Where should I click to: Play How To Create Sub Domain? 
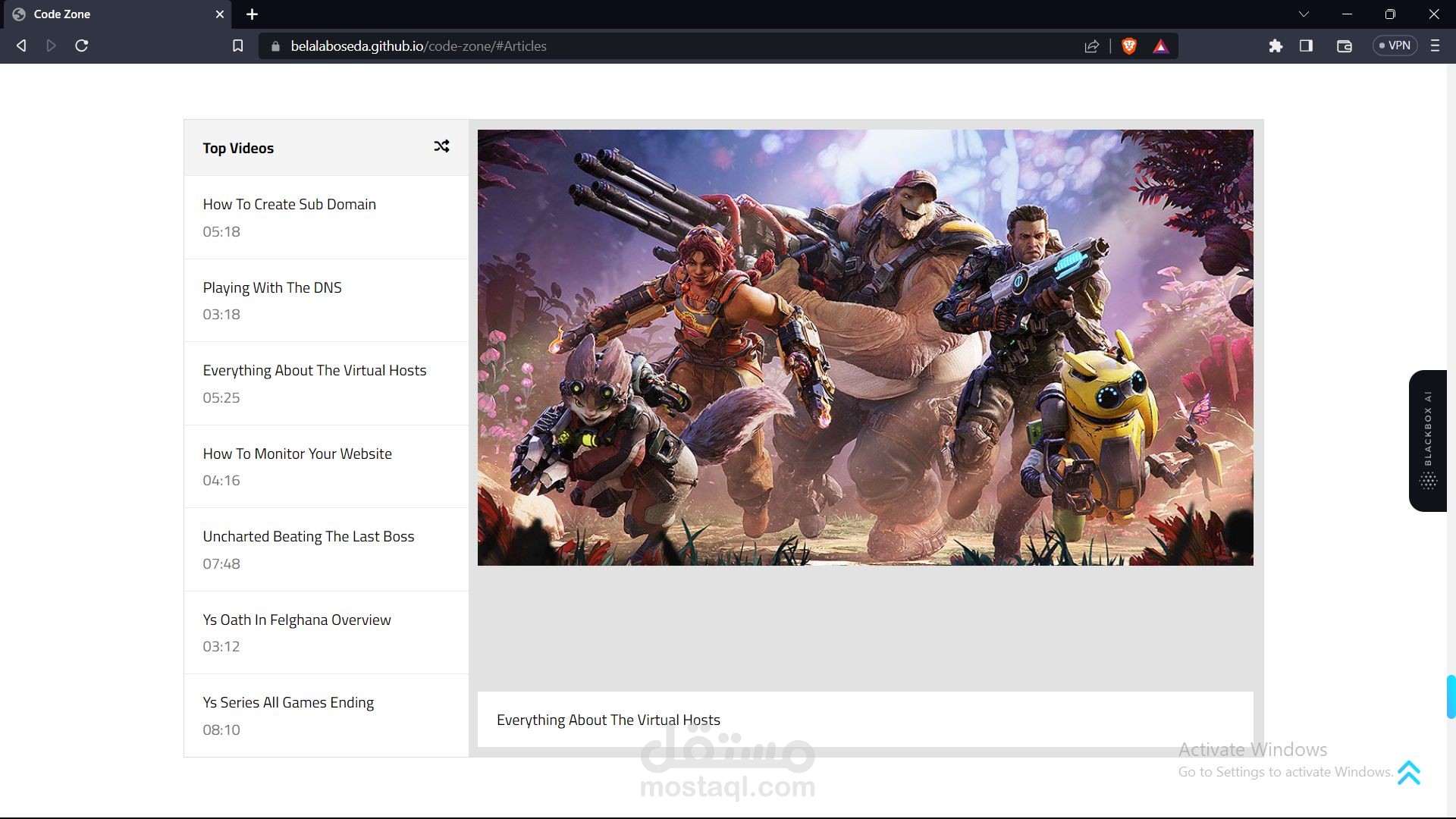pos(326,218)
